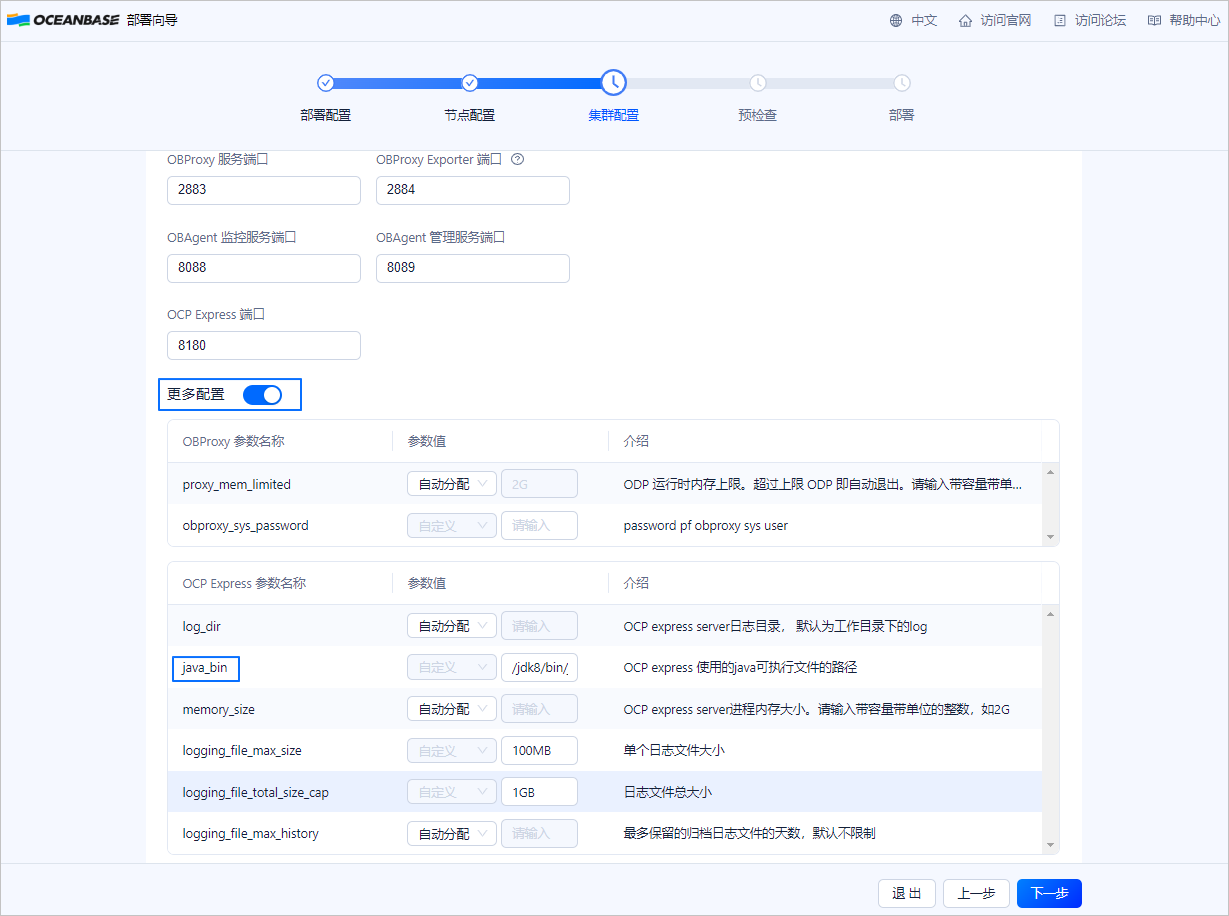Open the log_dir allocation mode dropdown
The image size is (1229, 916).
click(451, 625)
